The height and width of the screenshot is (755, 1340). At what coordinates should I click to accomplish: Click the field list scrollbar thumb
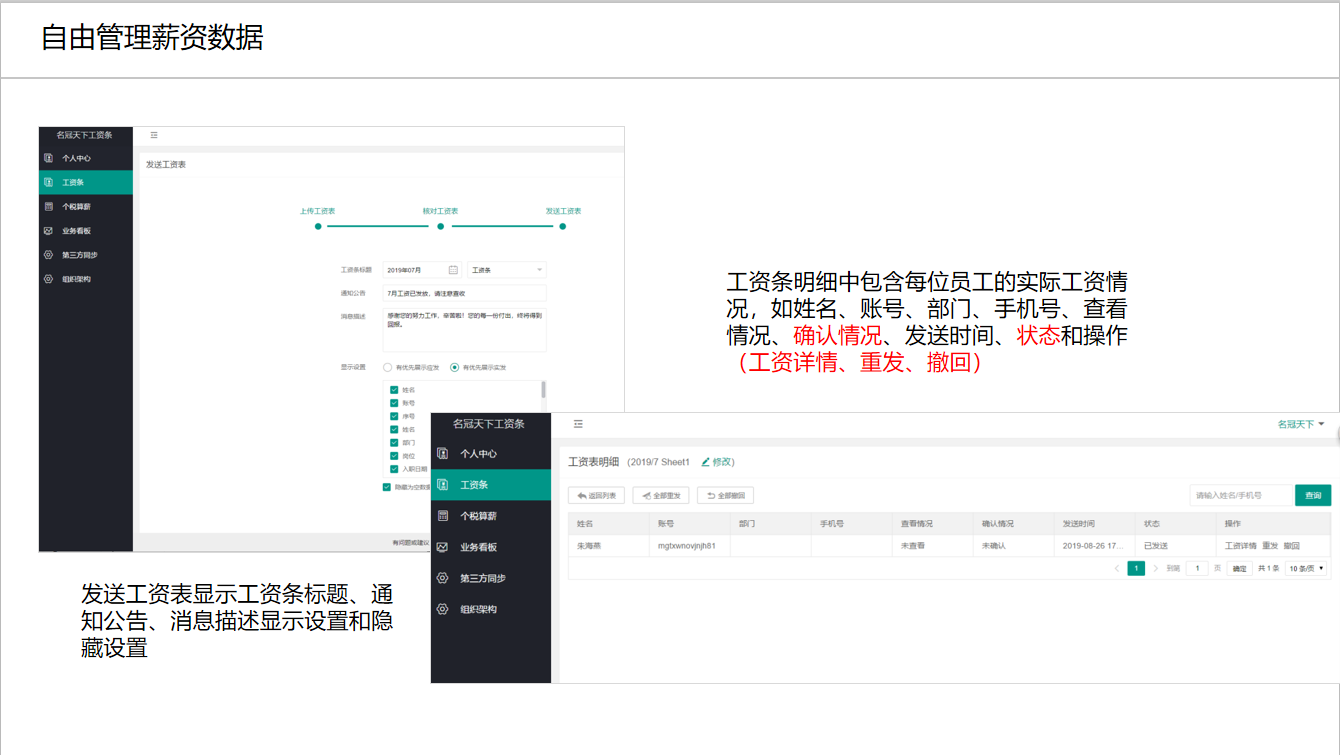(544, 390)
